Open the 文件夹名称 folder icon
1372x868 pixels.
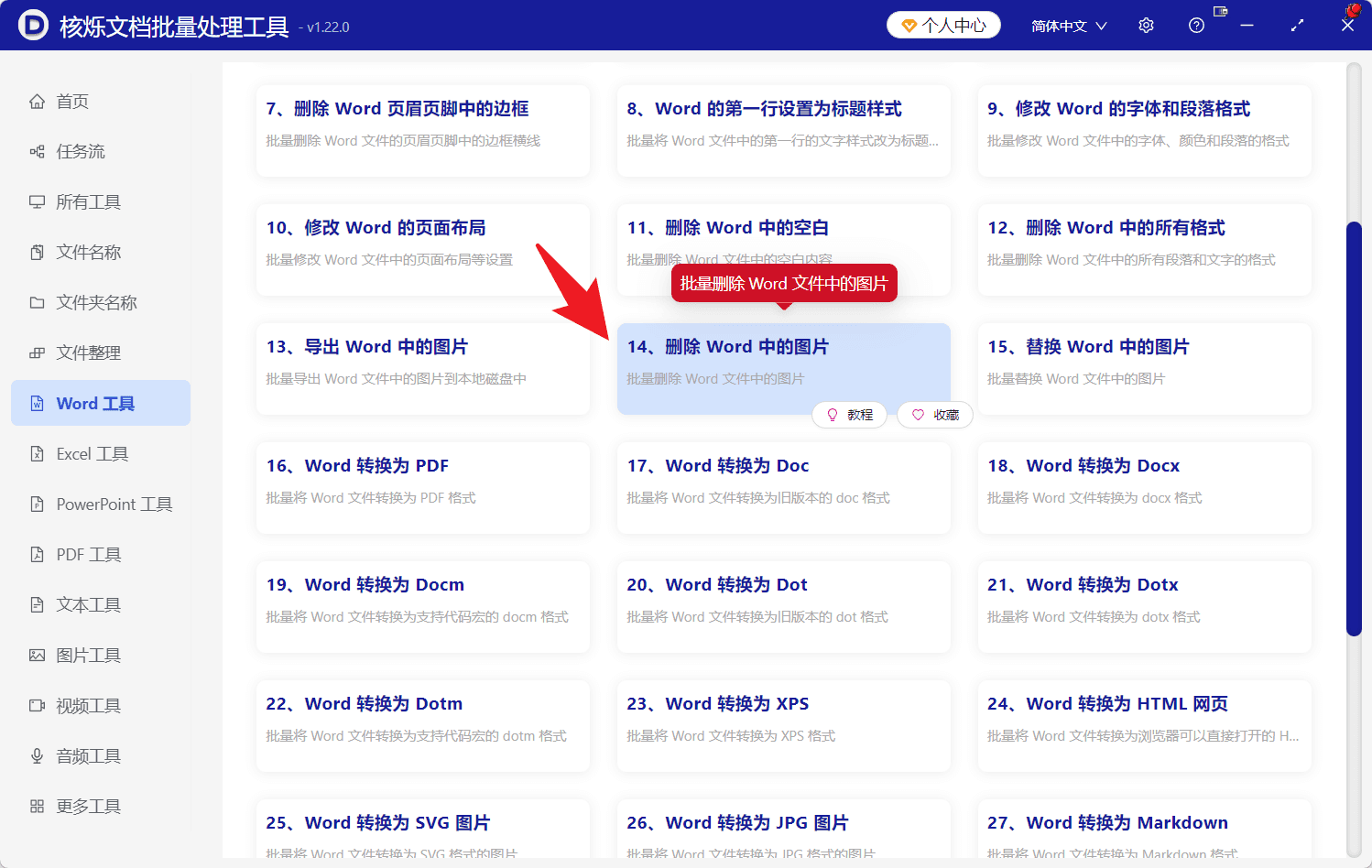(38, 302)
